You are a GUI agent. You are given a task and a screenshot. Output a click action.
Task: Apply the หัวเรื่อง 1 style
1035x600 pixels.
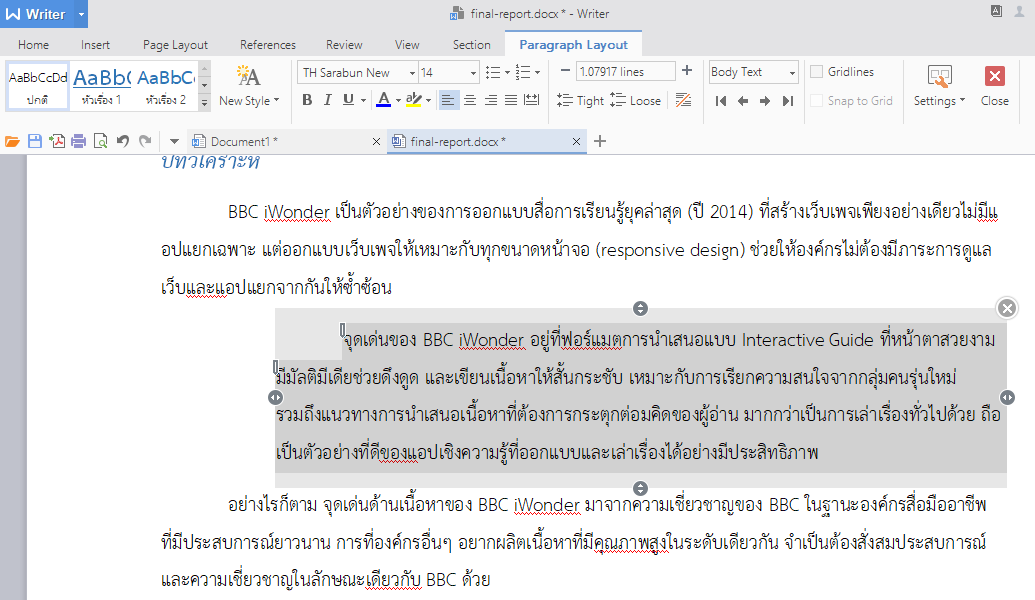point(101,86)
